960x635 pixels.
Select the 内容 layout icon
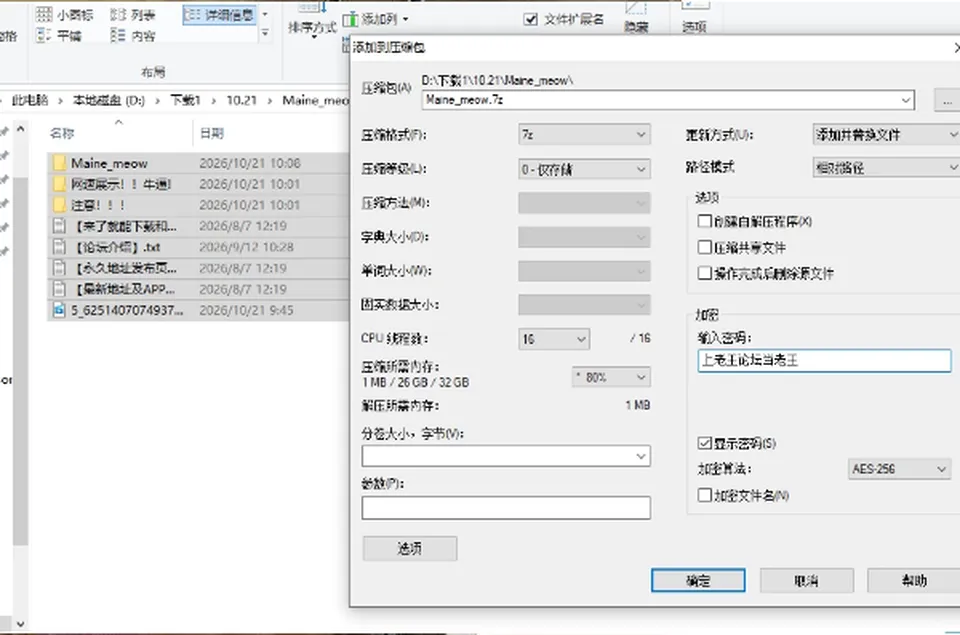coord(118,36)
